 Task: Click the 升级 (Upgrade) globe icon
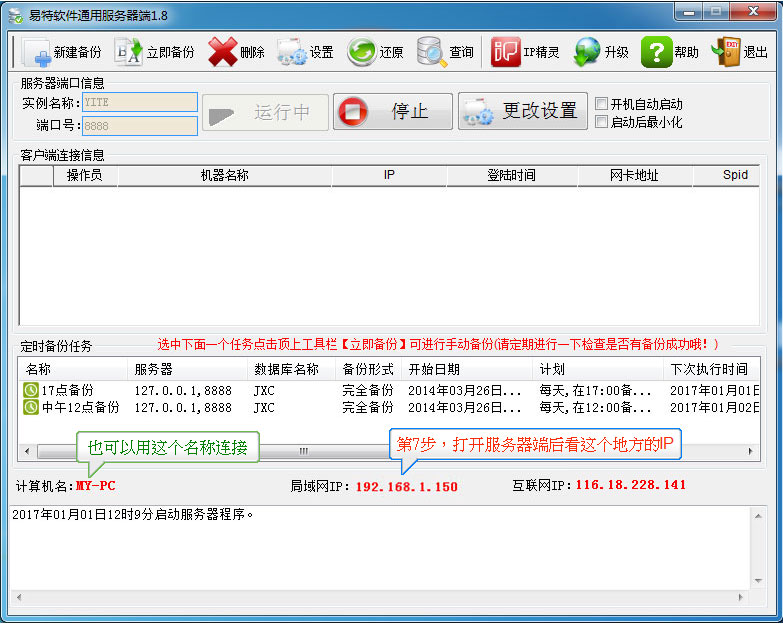pos(587,52)
